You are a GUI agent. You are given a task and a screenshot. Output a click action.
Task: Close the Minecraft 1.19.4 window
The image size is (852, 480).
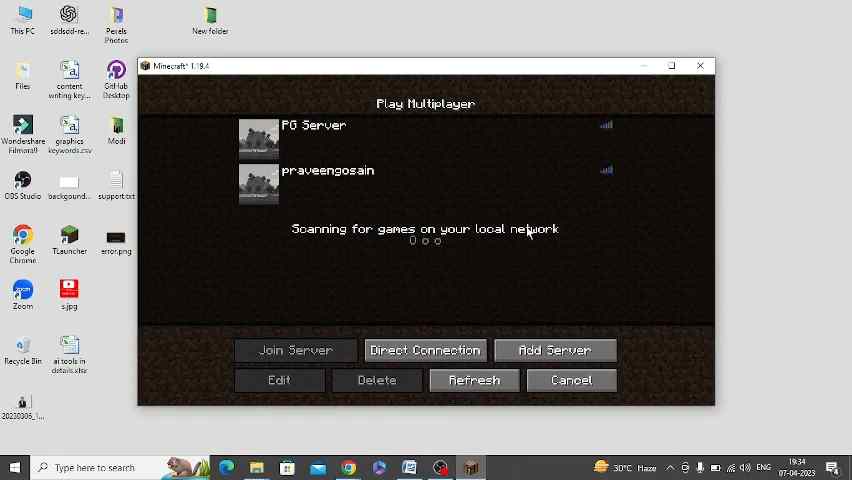[x=700, y=66]
